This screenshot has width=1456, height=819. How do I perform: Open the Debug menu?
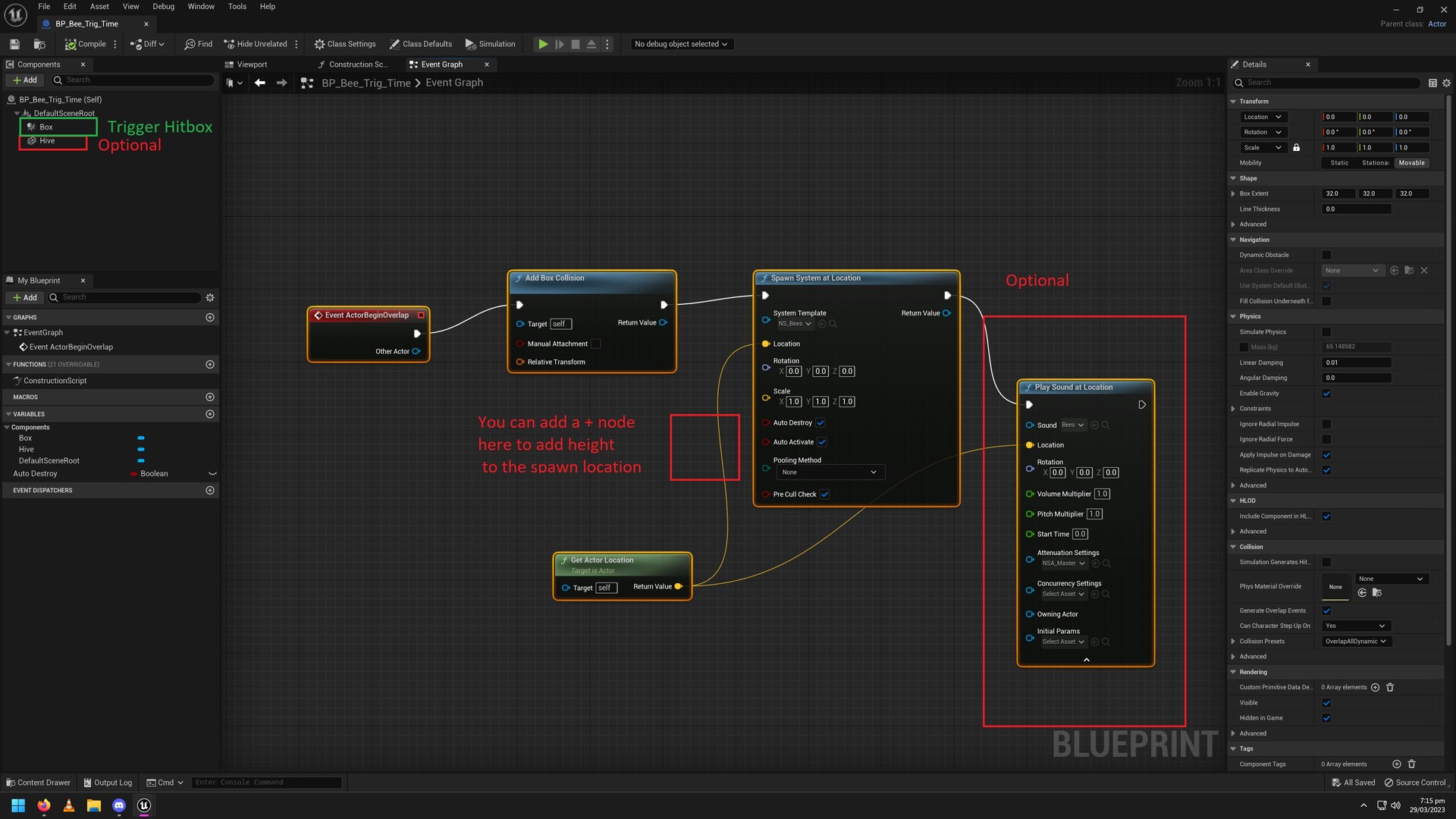click(163, 6)
